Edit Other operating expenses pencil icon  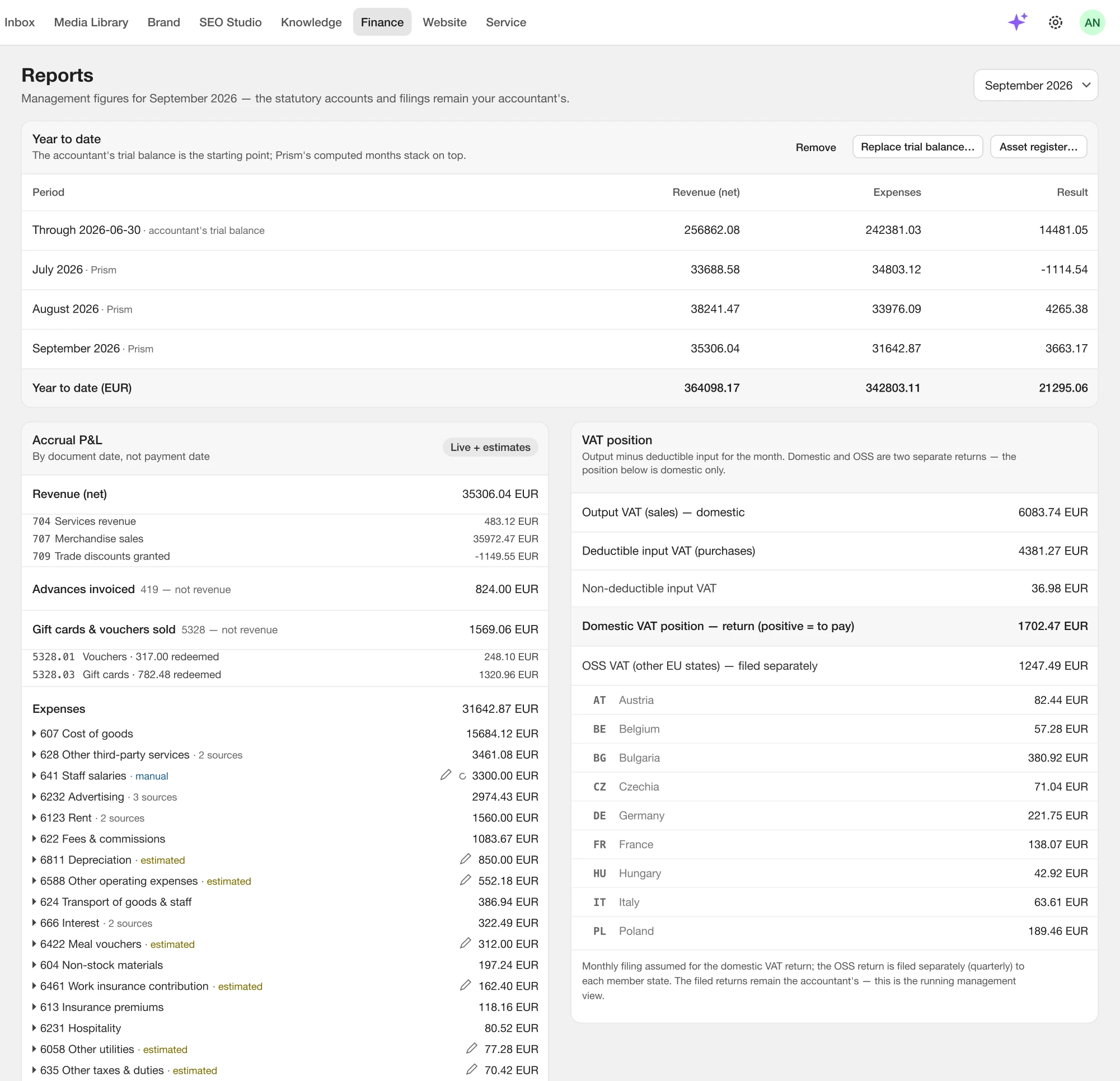coord(465,880)
